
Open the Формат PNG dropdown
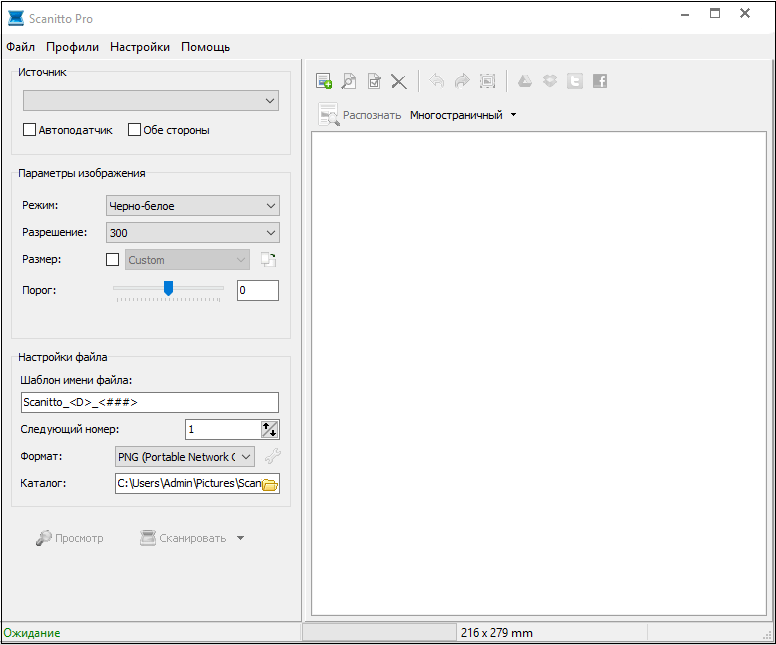(x=185, y=456)
